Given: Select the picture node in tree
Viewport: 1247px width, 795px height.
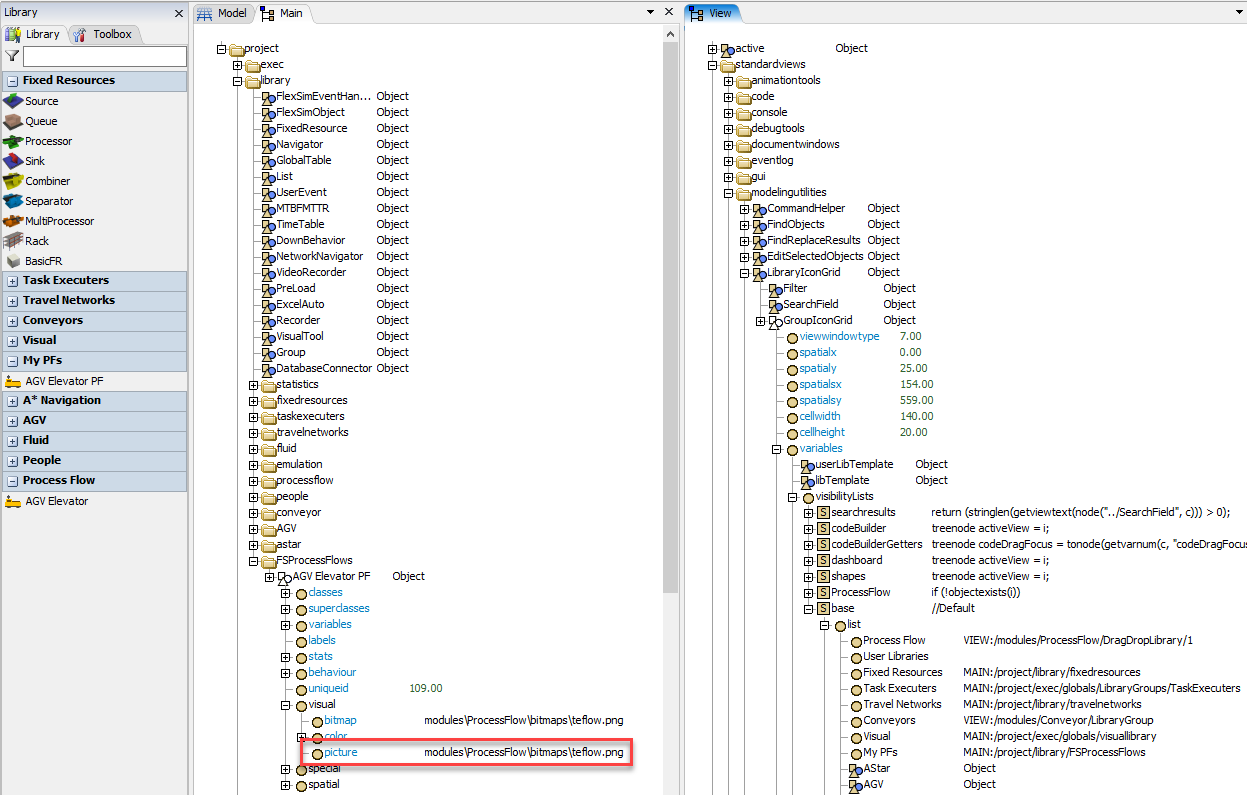Looking at the screenshot, I should [340, 752].
